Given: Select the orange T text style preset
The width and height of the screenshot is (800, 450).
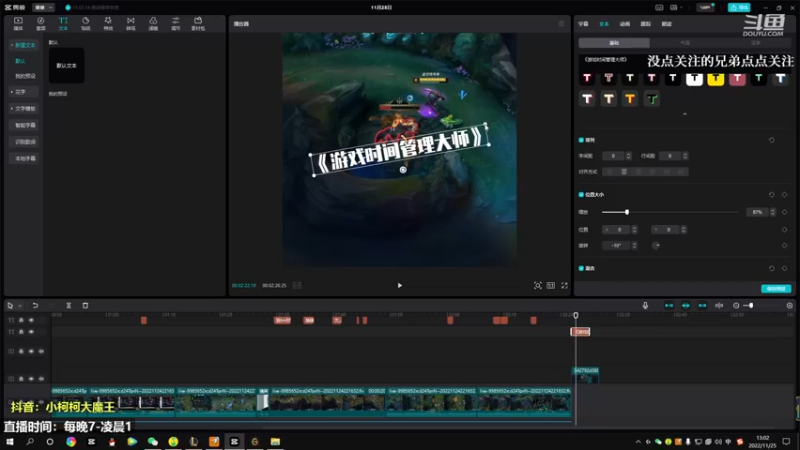Looking at the screenshot, I should tap(630, 99).
